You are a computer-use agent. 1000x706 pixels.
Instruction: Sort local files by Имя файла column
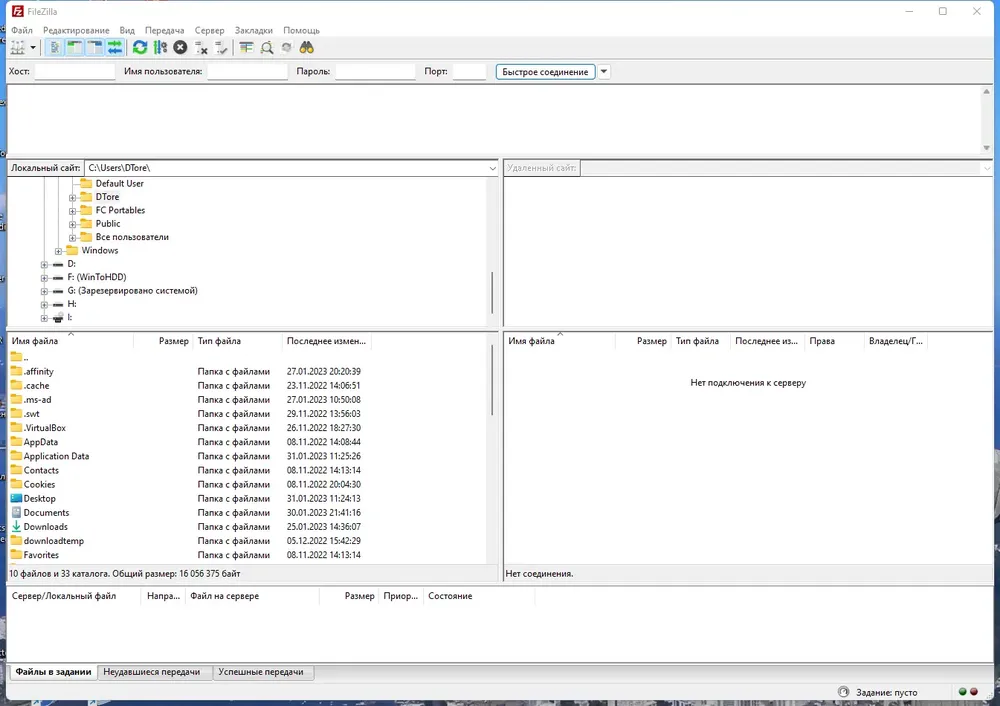point(70,341)
